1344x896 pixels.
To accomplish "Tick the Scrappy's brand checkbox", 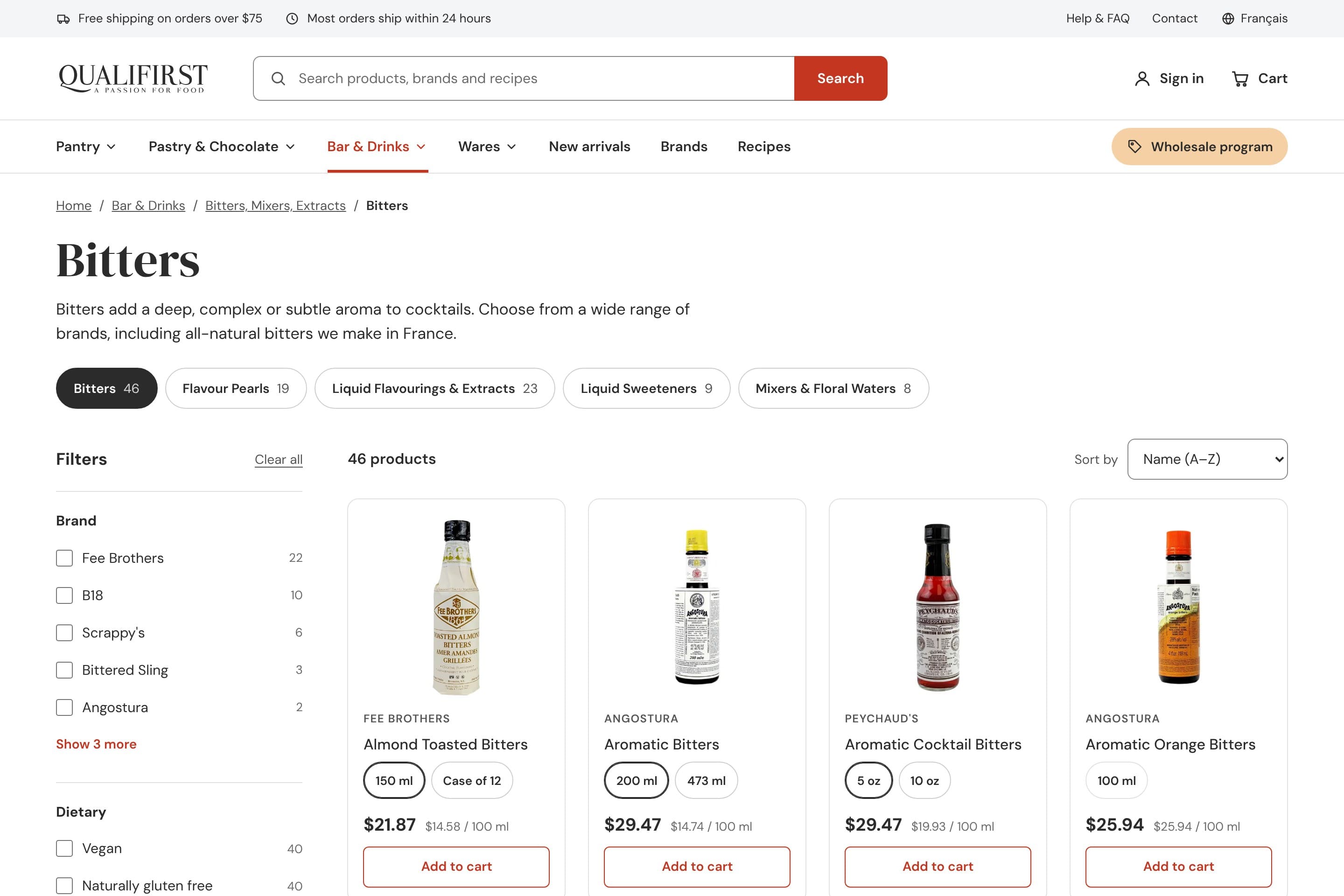I will click(x=64, y=633).
